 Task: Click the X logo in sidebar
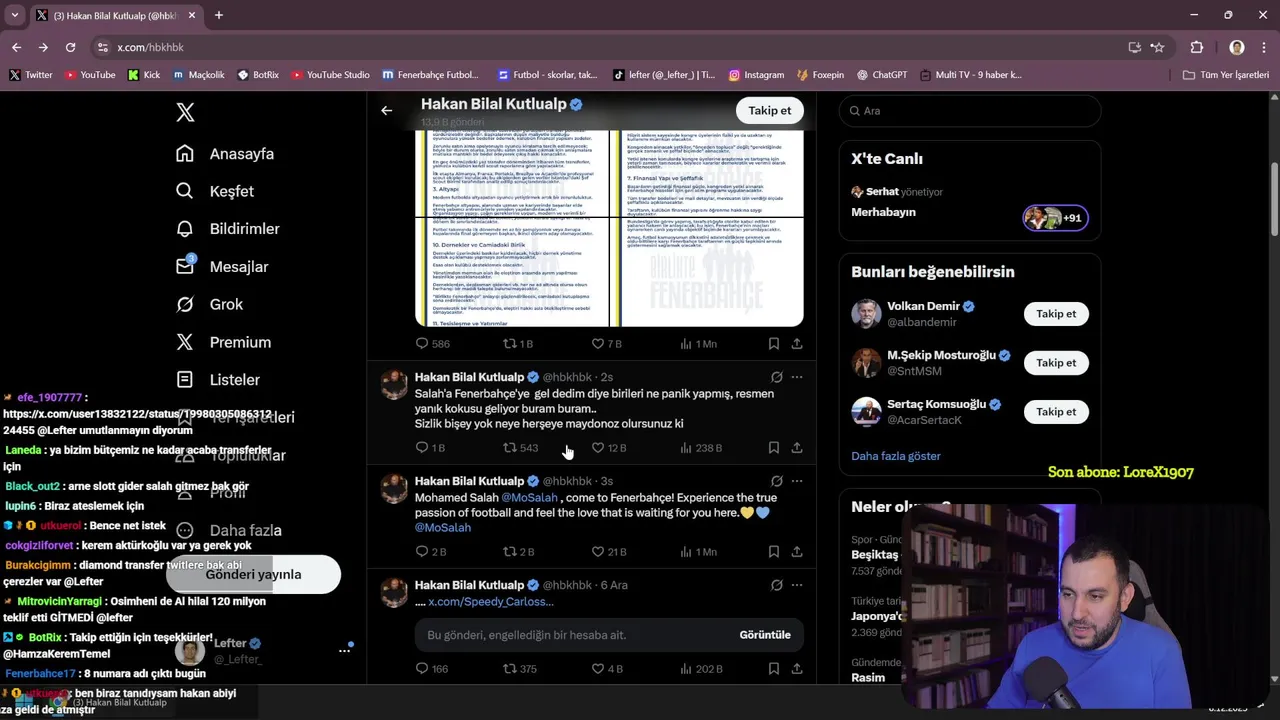[185, 112]
